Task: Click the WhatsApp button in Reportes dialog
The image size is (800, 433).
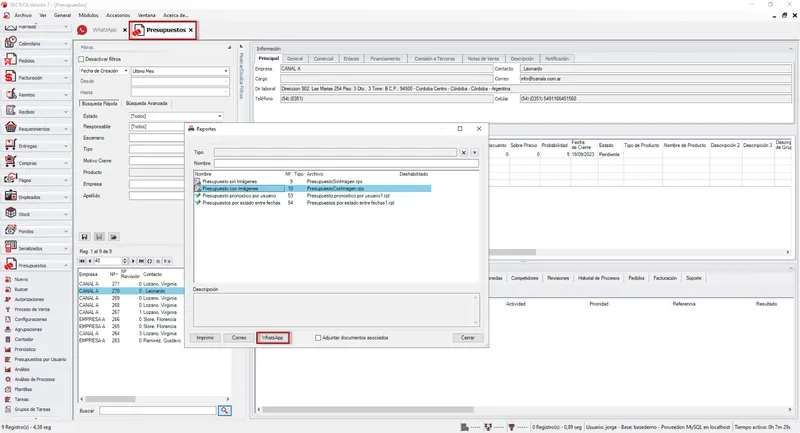Action: (273, 338)
